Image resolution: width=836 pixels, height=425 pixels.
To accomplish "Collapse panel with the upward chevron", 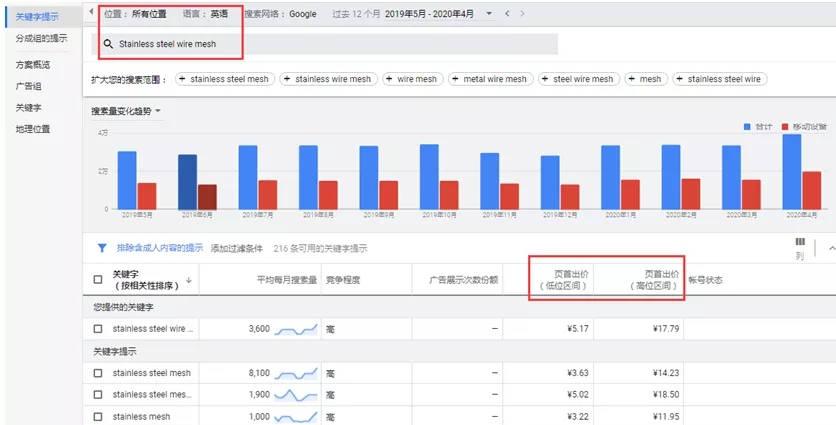I will (x=831, y=248).
